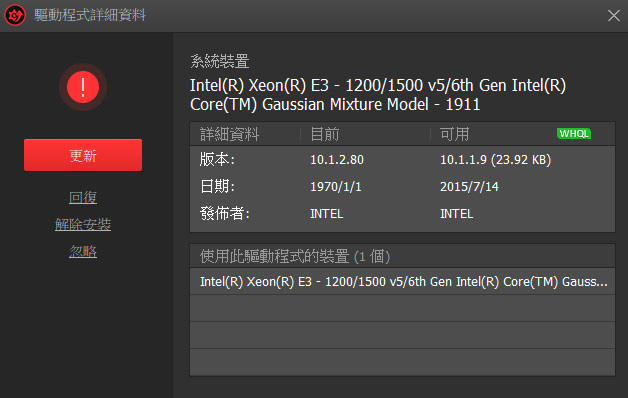
Task: Click the device name heading text
Action: (x=378, y=95)
